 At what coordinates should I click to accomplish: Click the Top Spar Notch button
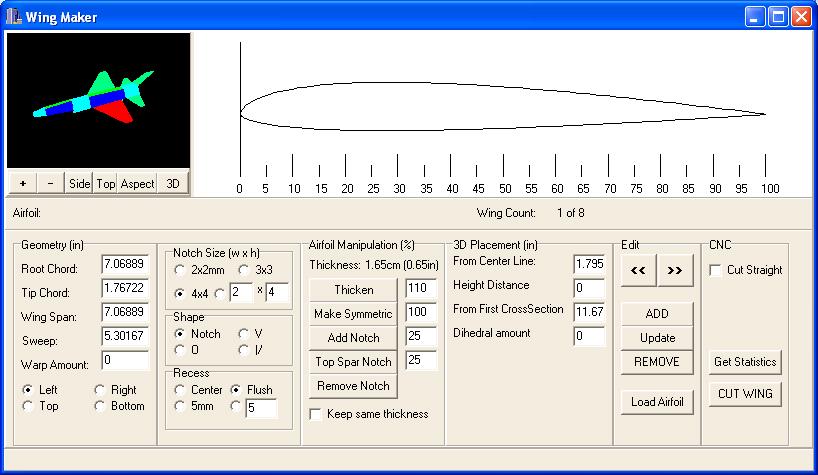coord(353,362)
